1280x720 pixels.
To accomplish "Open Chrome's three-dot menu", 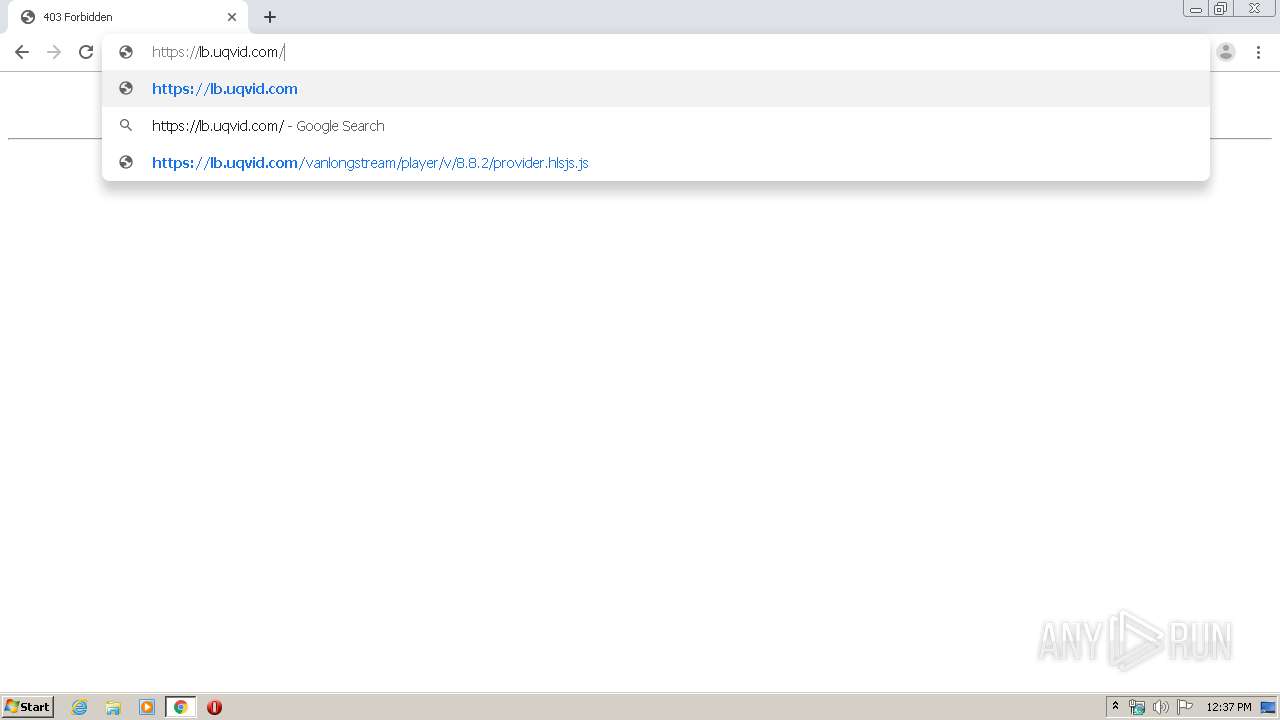I will (1259, 52).
